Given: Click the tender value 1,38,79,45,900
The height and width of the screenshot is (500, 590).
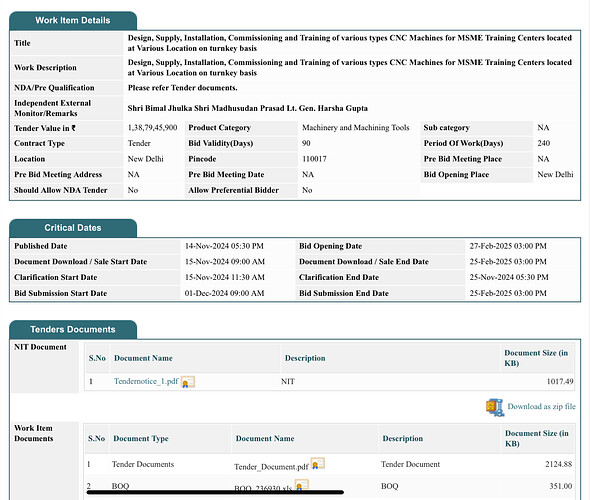Looking at the screenshot, I should pyautogui.click(x=152, y=128).
